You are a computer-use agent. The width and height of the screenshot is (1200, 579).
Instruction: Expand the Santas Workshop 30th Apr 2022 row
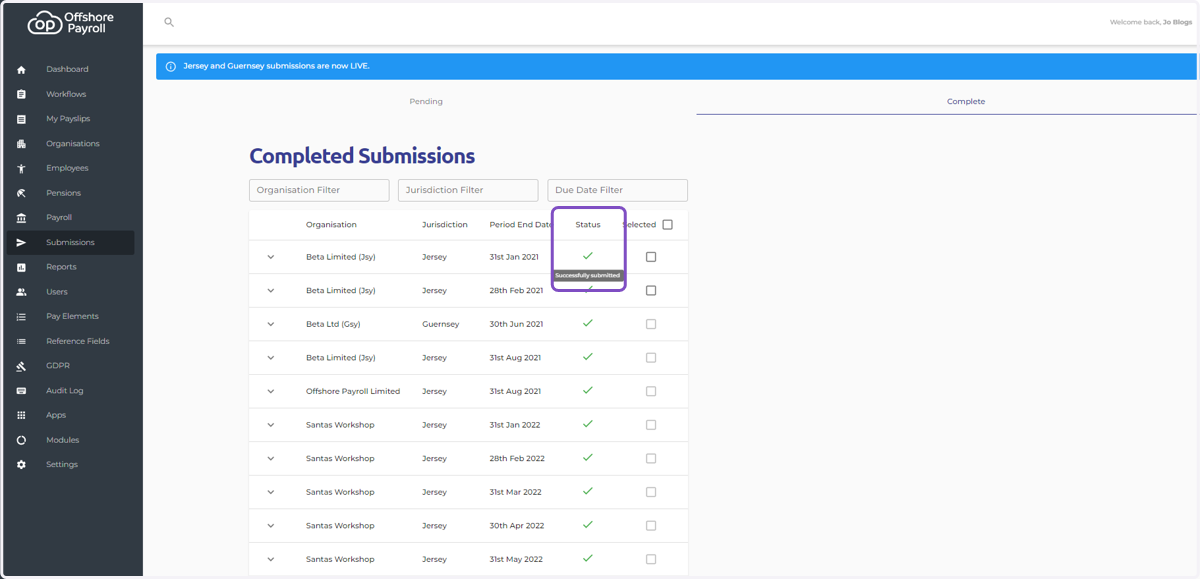pos(270,525)
